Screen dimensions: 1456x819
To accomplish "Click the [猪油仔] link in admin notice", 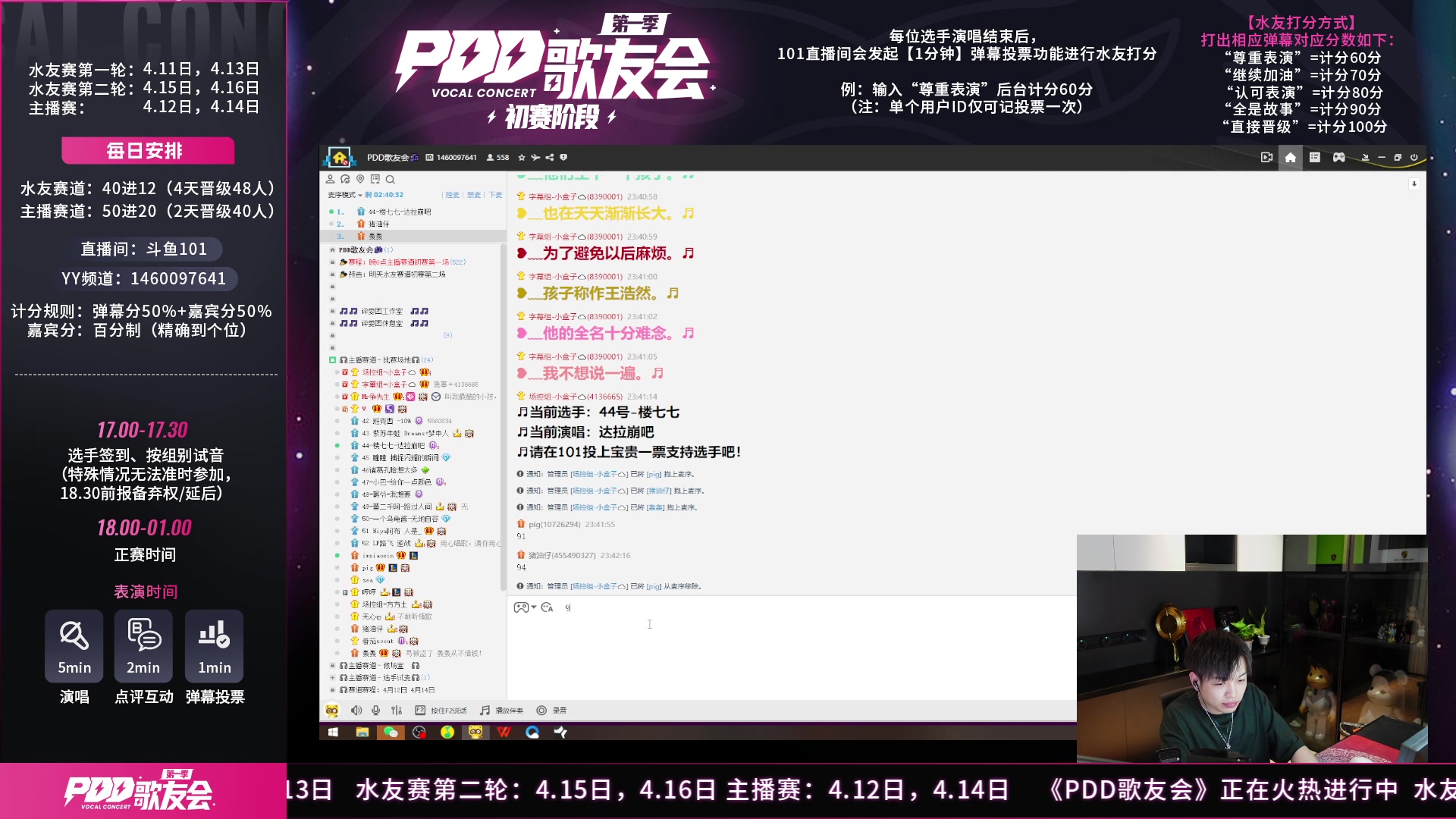I will [x=659, y=491].
